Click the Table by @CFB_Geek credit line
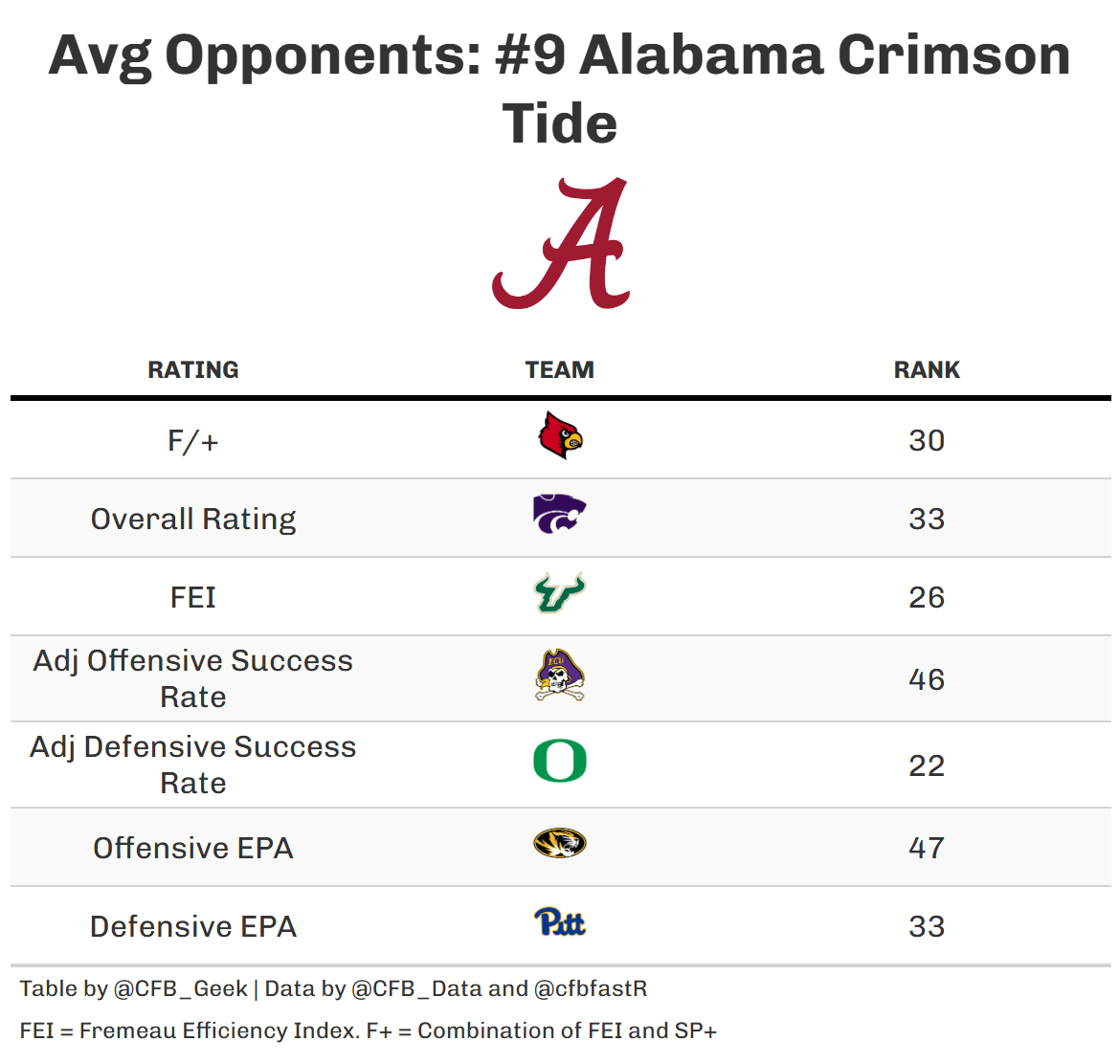The image size is (1120, 1064). pyautogui.click(x=333, y=989)
